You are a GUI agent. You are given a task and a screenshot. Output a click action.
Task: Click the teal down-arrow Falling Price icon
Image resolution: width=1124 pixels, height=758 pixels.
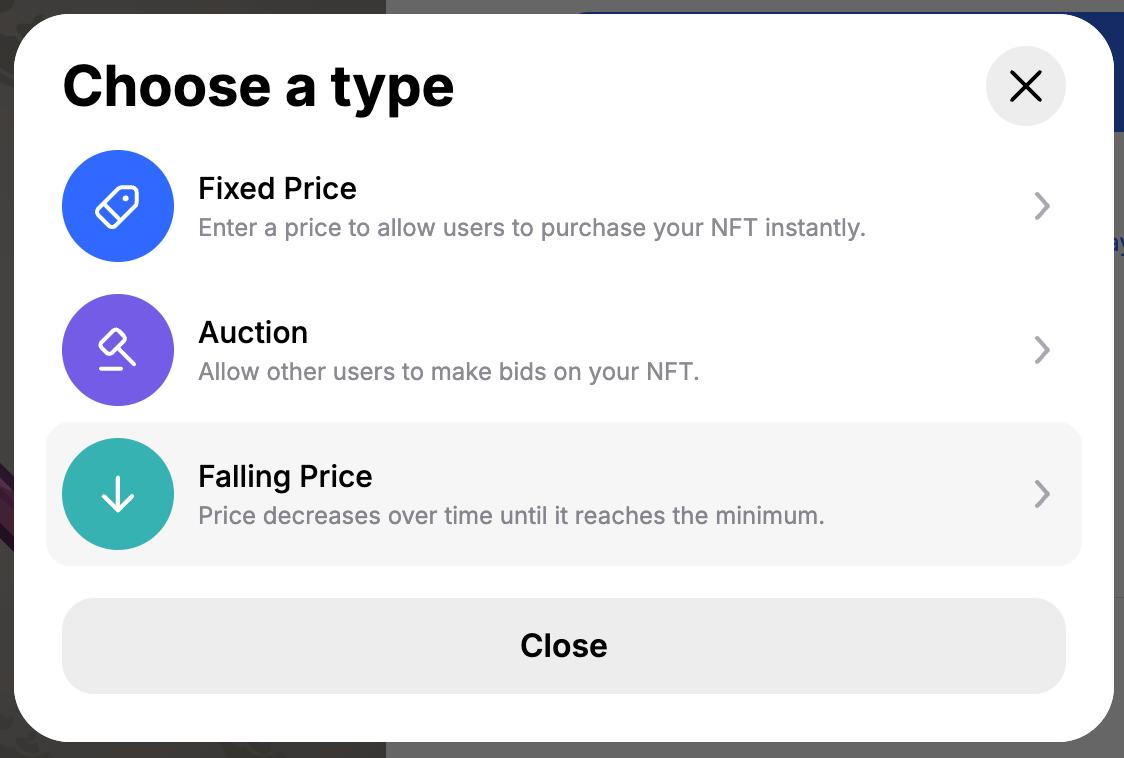[118, 494]
